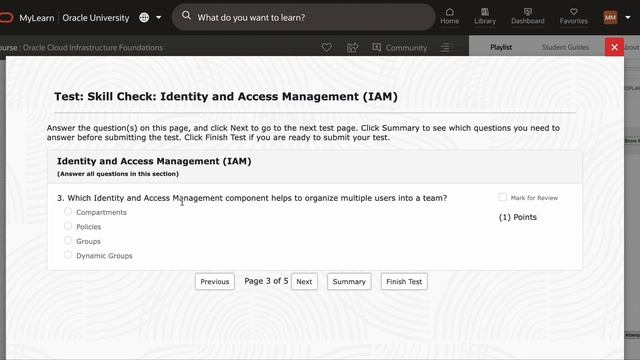This screenshot has width=640, height=360.
Task: Select the Dynamic Groups radio option
Action: pyautogui.click(x=68, y=255)
